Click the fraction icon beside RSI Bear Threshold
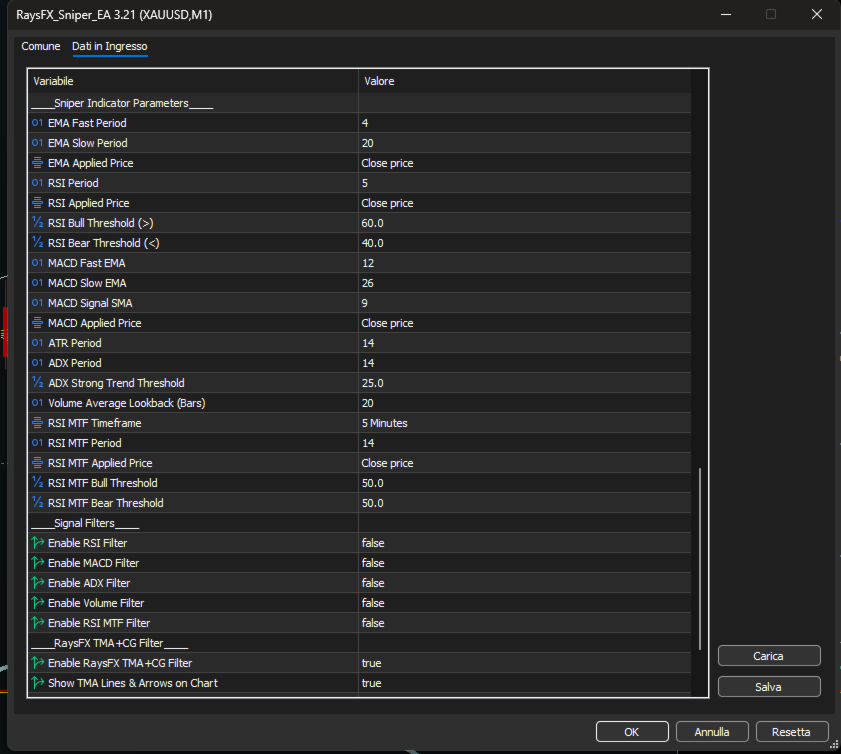This screenshot has height=754, width=841. point(37,243)
